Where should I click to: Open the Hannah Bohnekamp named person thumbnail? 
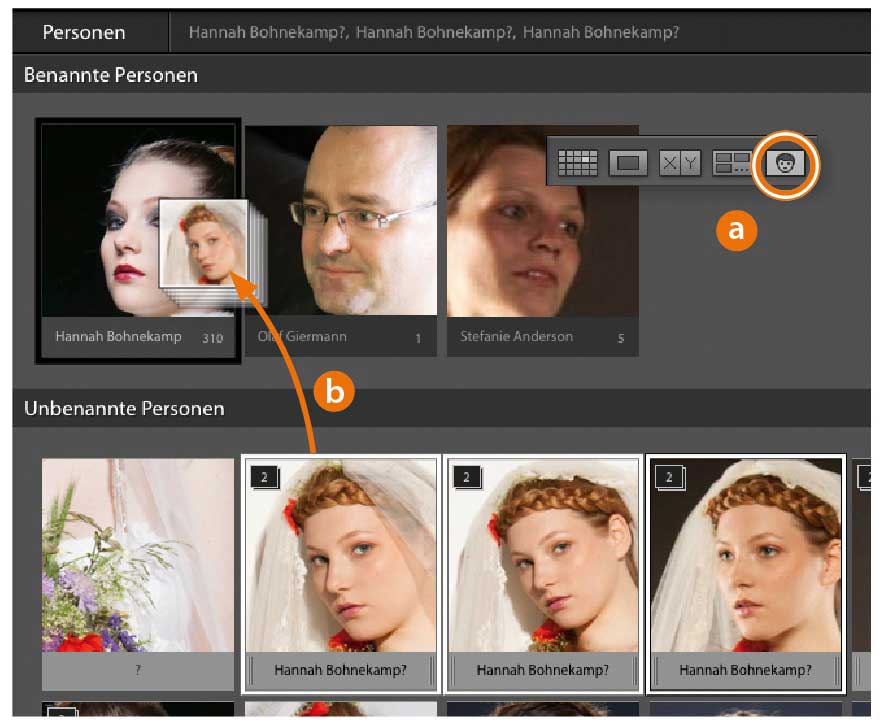pos(138,220)
